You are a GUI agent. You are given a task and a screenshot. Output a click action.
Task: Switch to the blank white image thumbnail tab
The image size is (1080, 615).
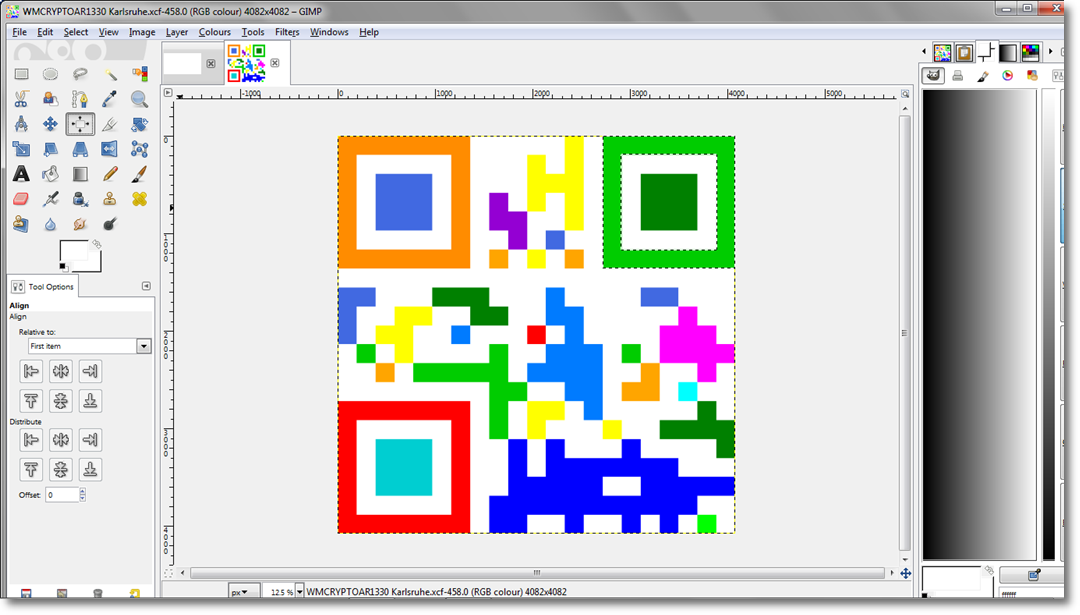point(183,63)
